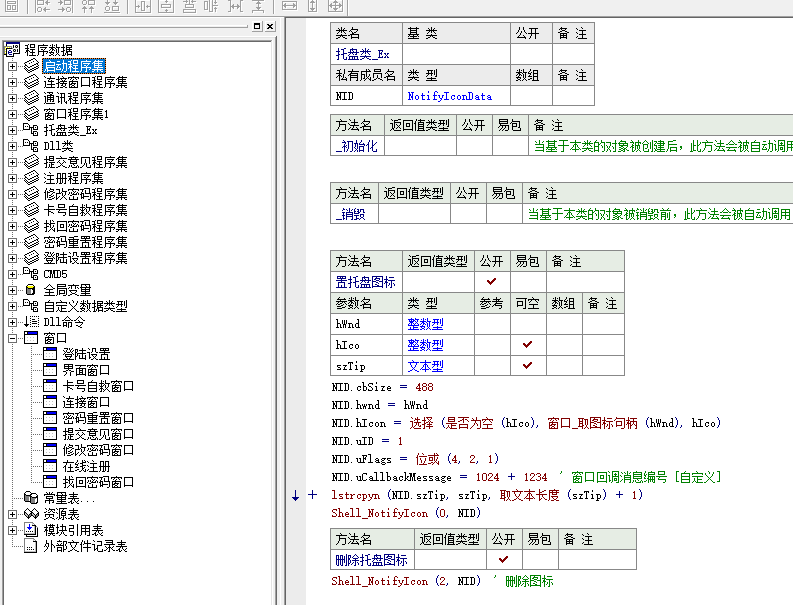Image resolution: width=793 pixels, height=605 pixels.
Task: Toggle 易包 cell for 置托盘图标 method
Action: tap(527, 281)
